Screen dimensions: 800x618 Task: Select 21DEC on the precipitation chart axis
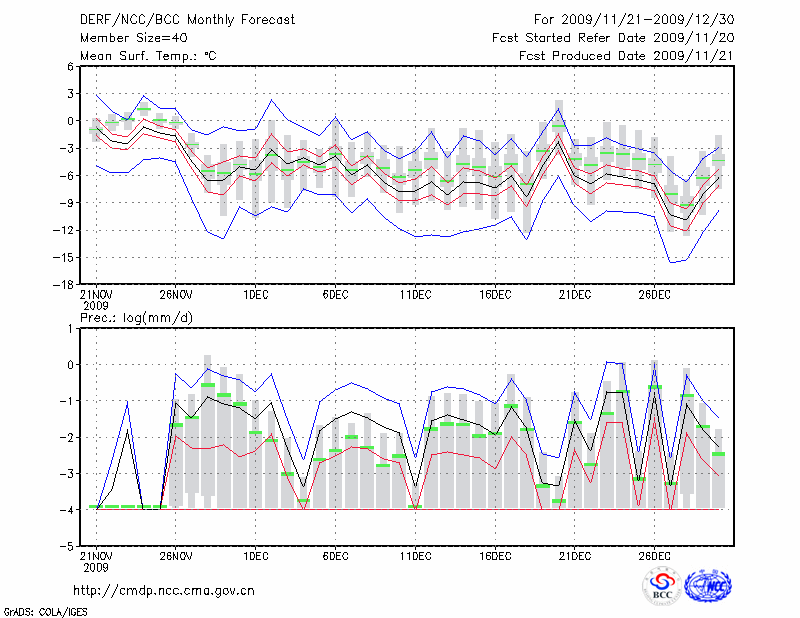574,556
